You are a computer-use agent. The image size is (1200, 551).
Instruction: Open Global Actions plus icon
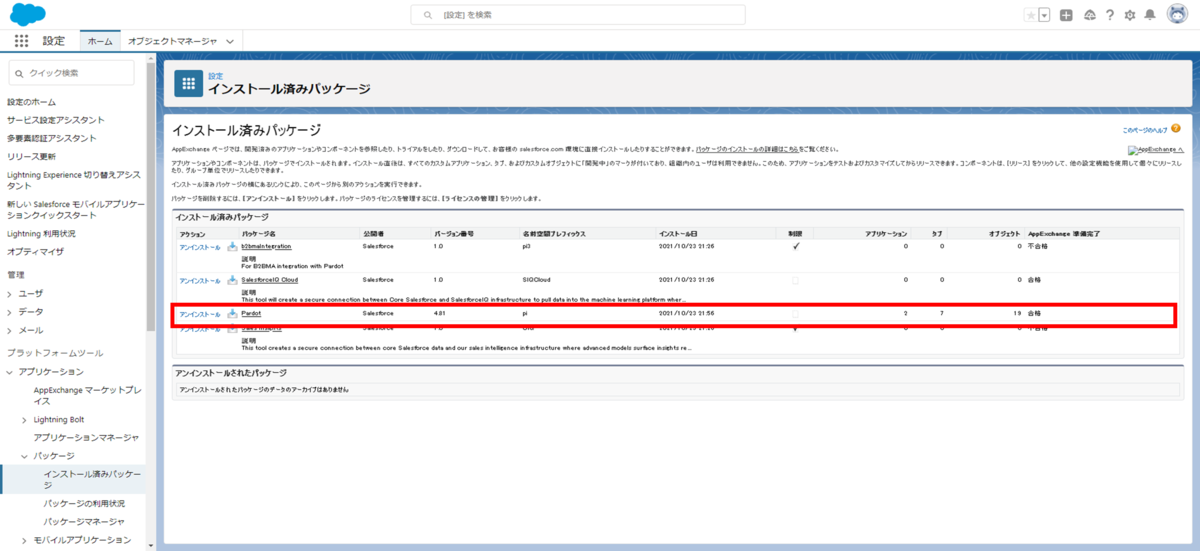(1067, 15)
